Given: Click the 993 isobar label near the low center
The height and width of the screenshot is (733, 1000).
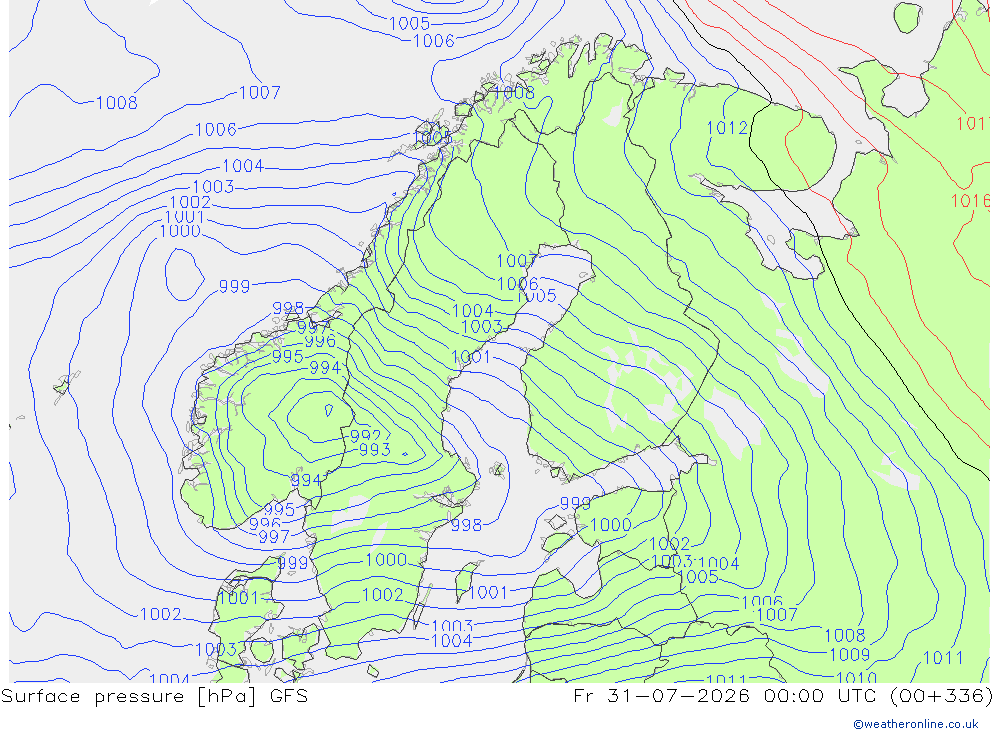Looking at the screenshot, I should tap(375, 450).
